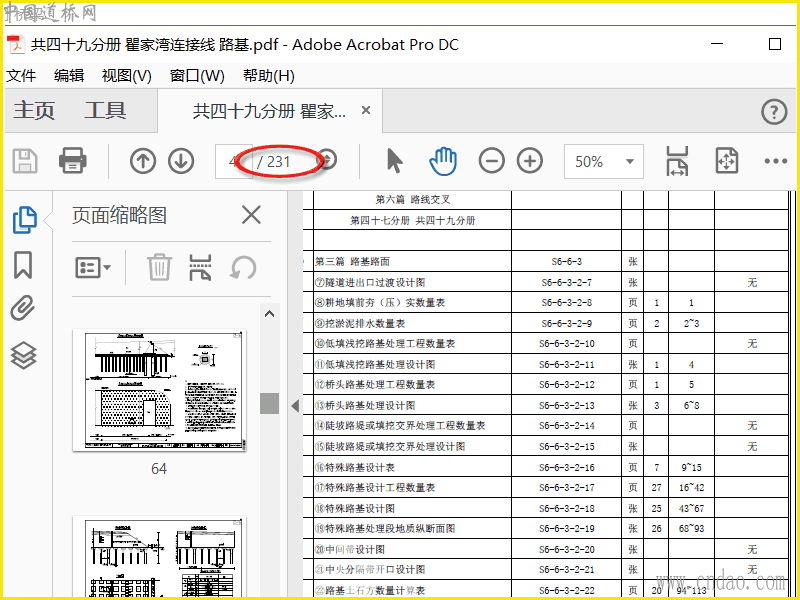Open the 视图(V) menu

(127, 76)
